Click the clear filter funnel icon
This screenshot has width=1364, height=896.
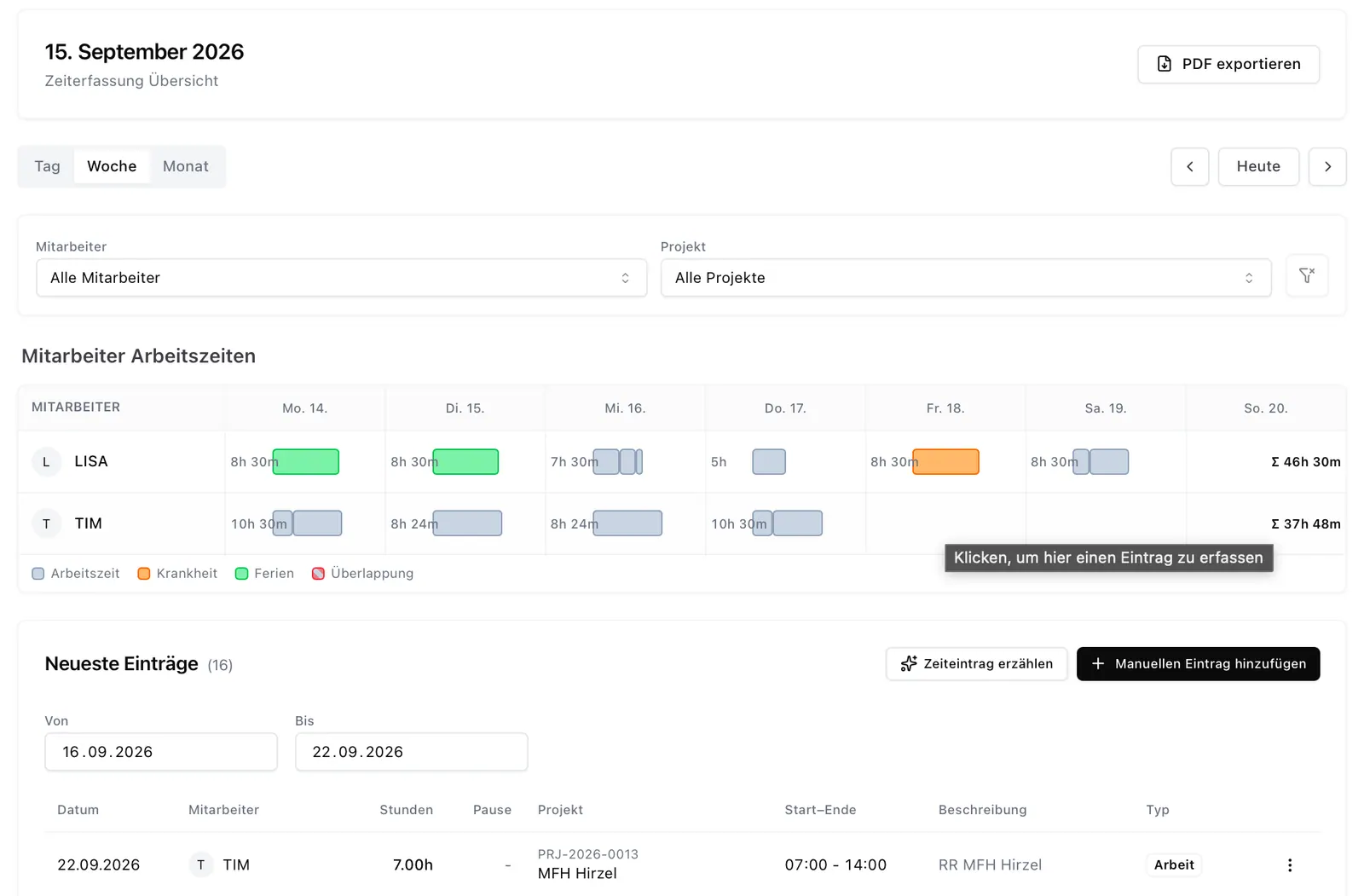coord(1307,275)
